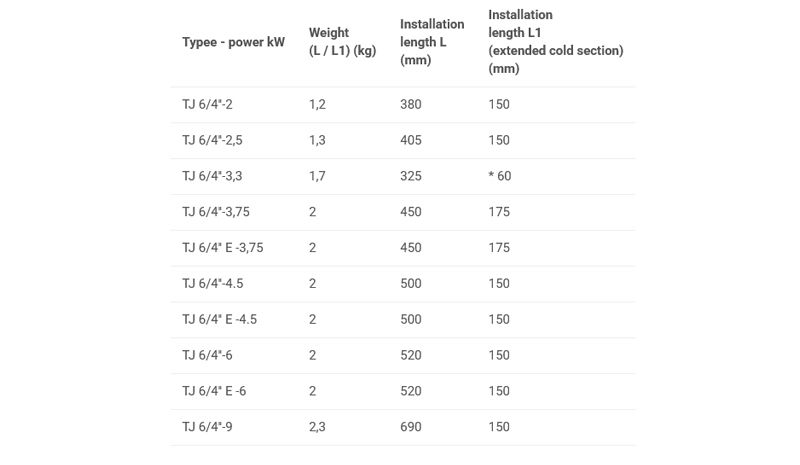800x465 pixels.
Task: Select the "* 60" L1 length cell
Action: pos(500,176)
